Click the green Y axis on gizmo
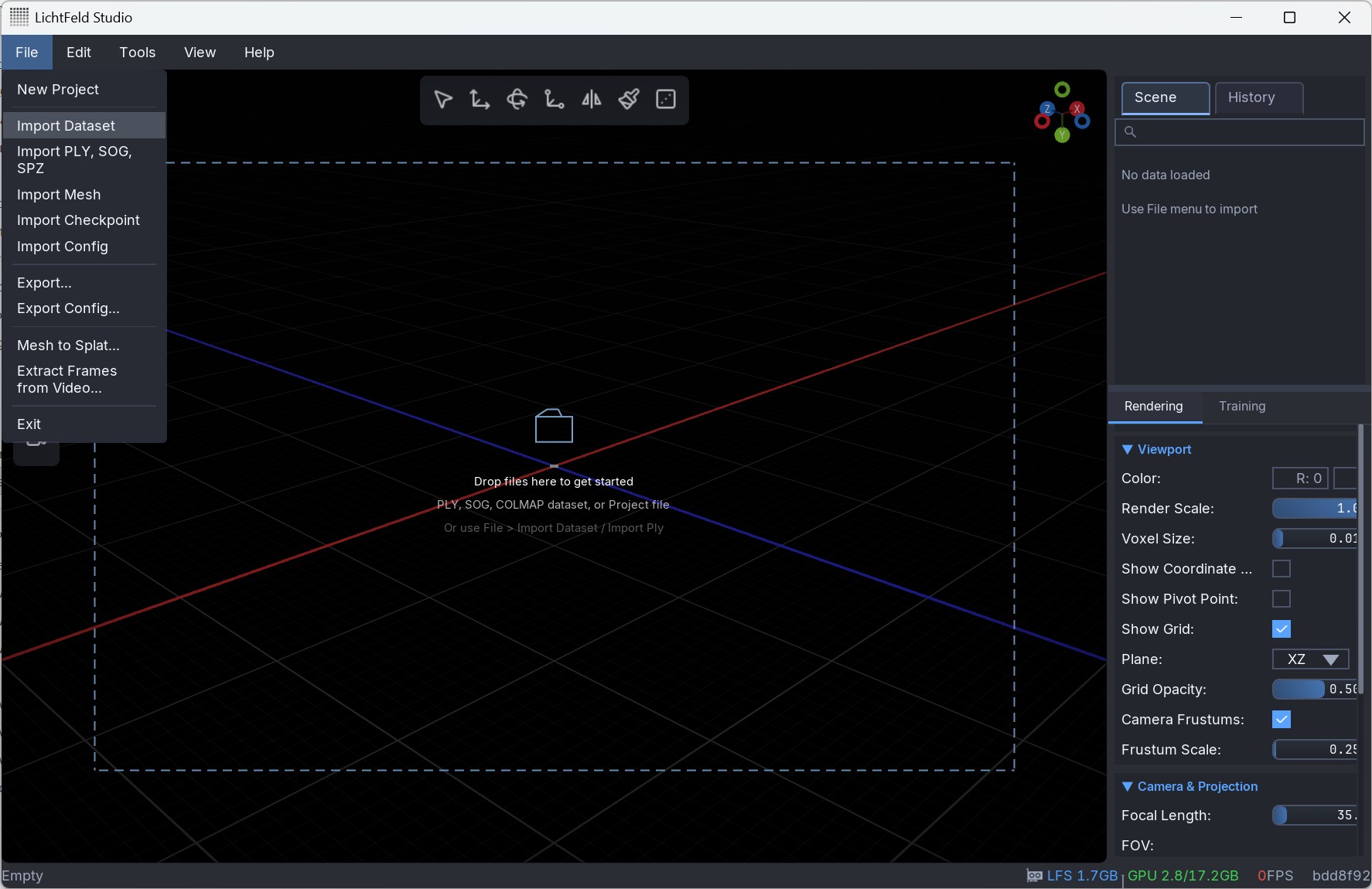1372x889 pixels. pyautogui.click(x=1062, y=136)
